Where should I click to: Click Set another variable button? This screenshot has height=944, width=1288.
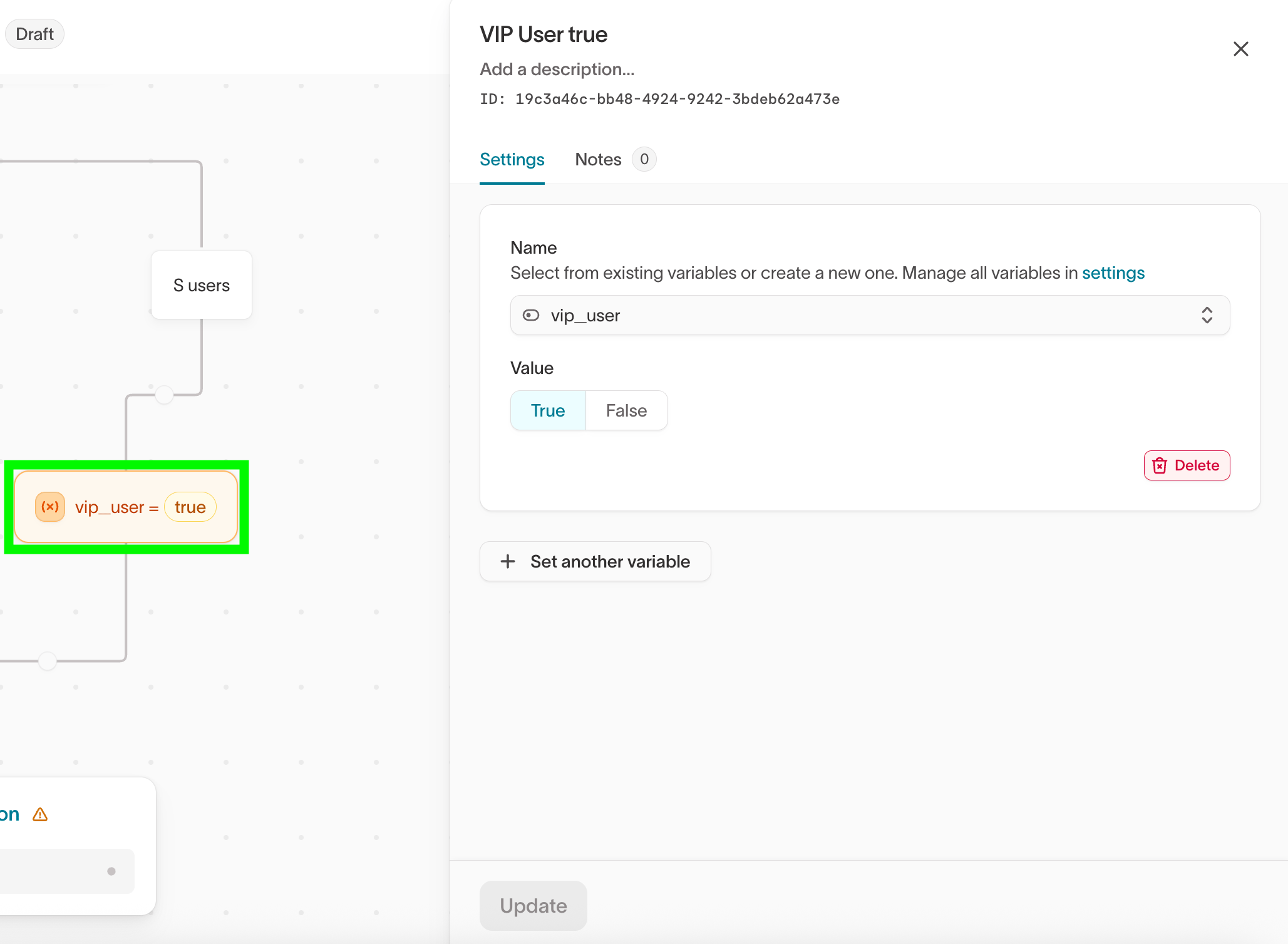pos(595,561)
